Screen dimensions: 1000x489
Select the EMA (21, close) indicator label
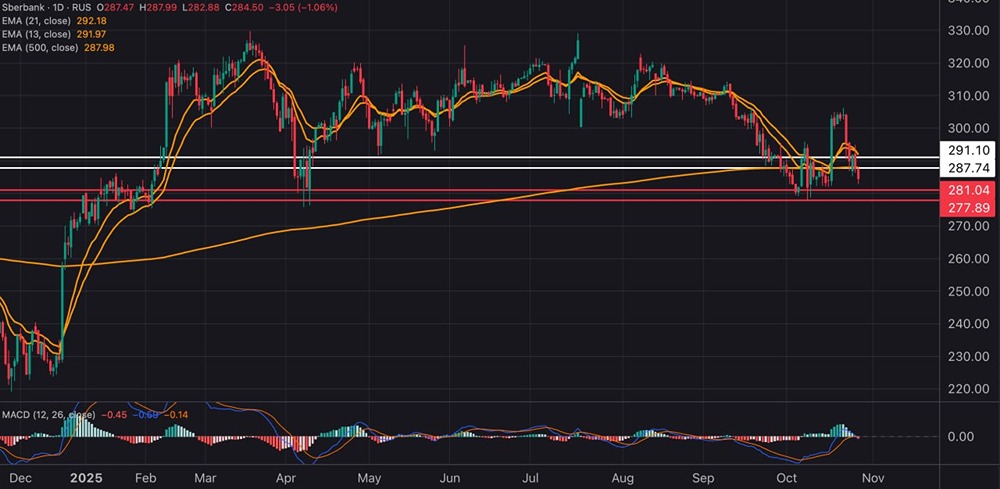pos(35,21)
